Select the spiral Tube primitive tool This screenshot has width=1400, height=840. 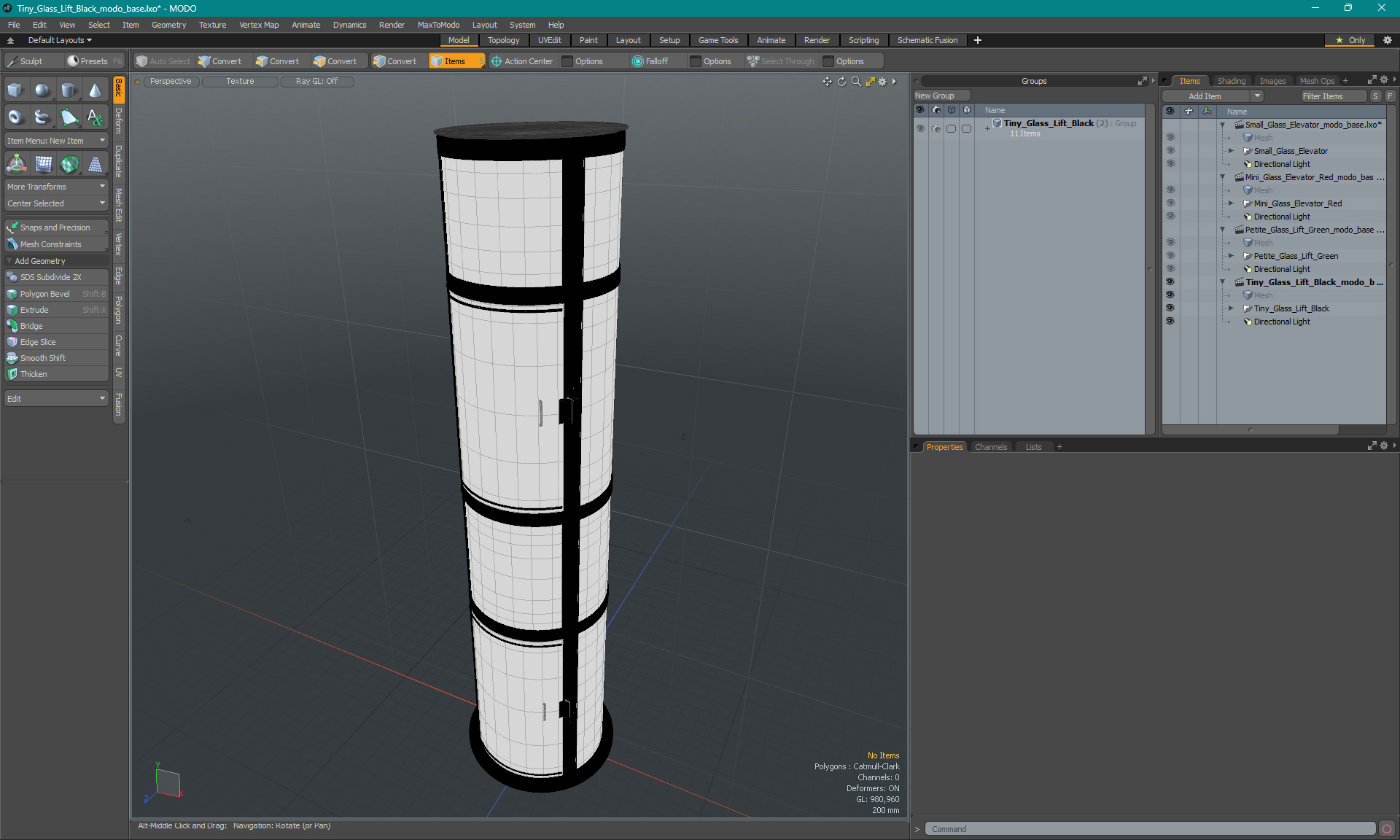click(x=42, y=117)
